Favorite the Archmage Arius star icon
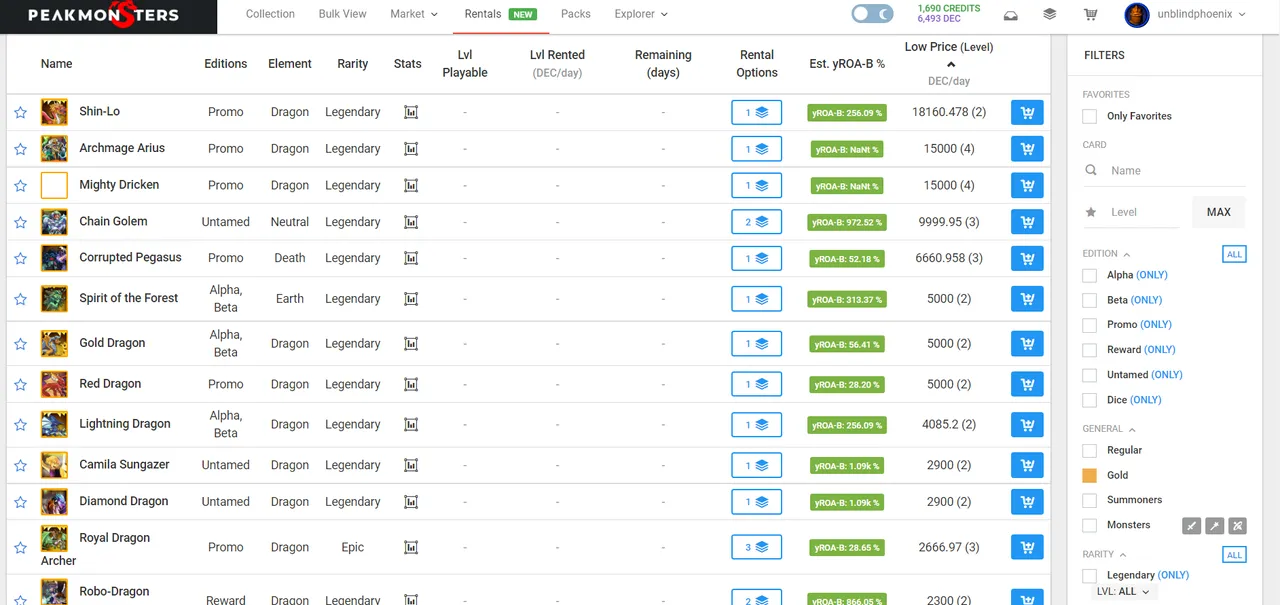Viewport: 1280px width, 605px height. 20,149
